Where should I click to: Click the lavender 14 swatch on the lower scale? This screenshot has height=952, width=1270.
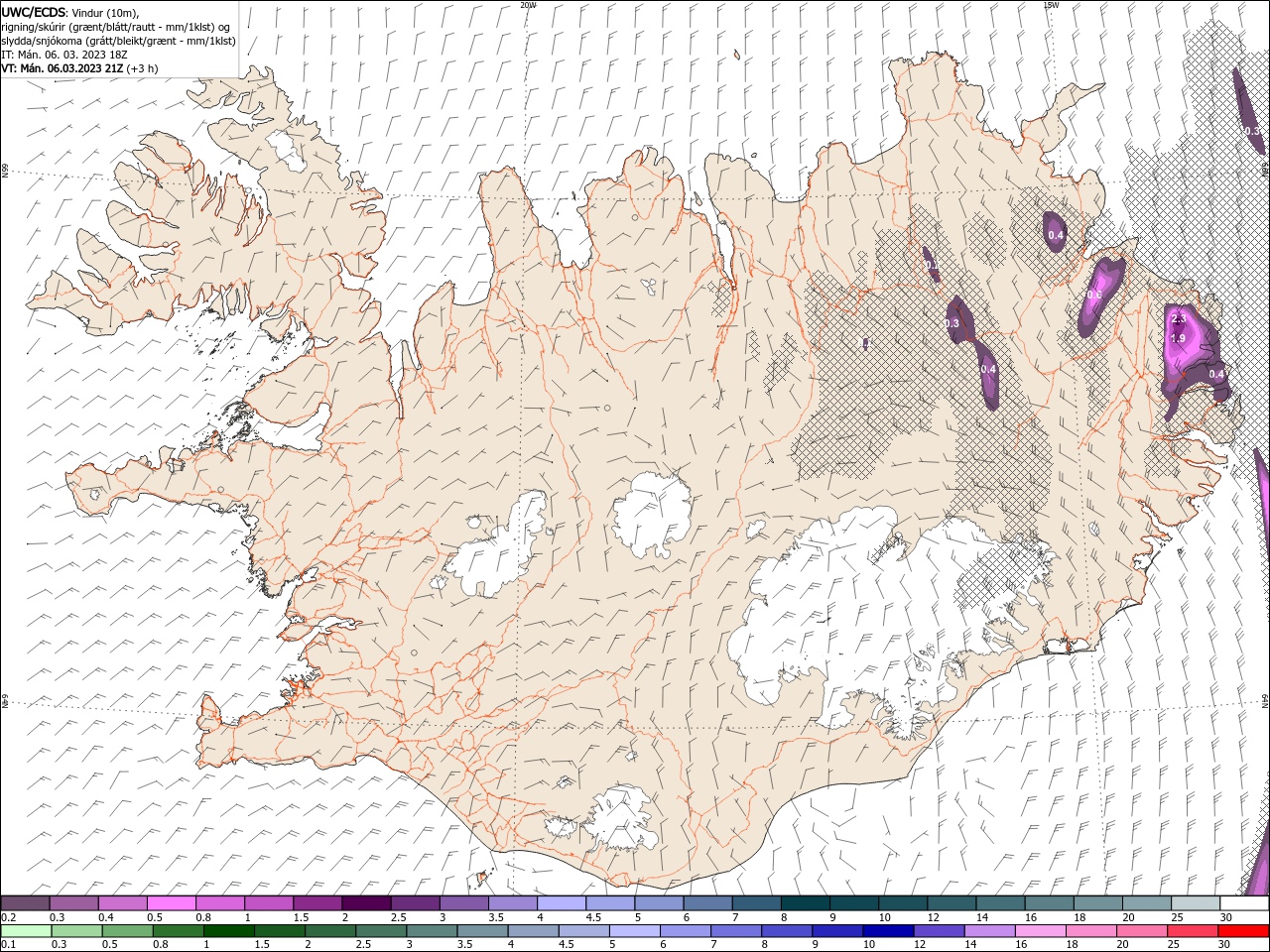click(x=988, y=931)
